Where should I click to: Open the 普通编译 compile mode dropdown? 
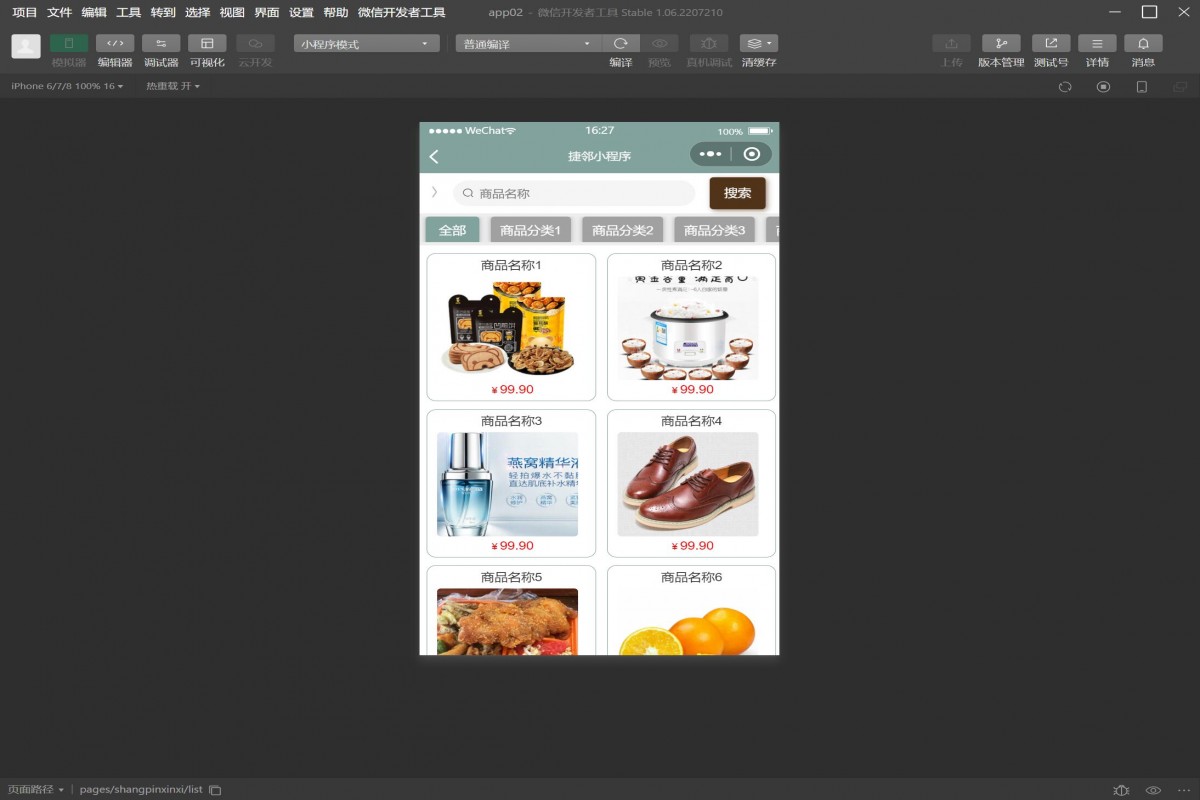[527, 44]
